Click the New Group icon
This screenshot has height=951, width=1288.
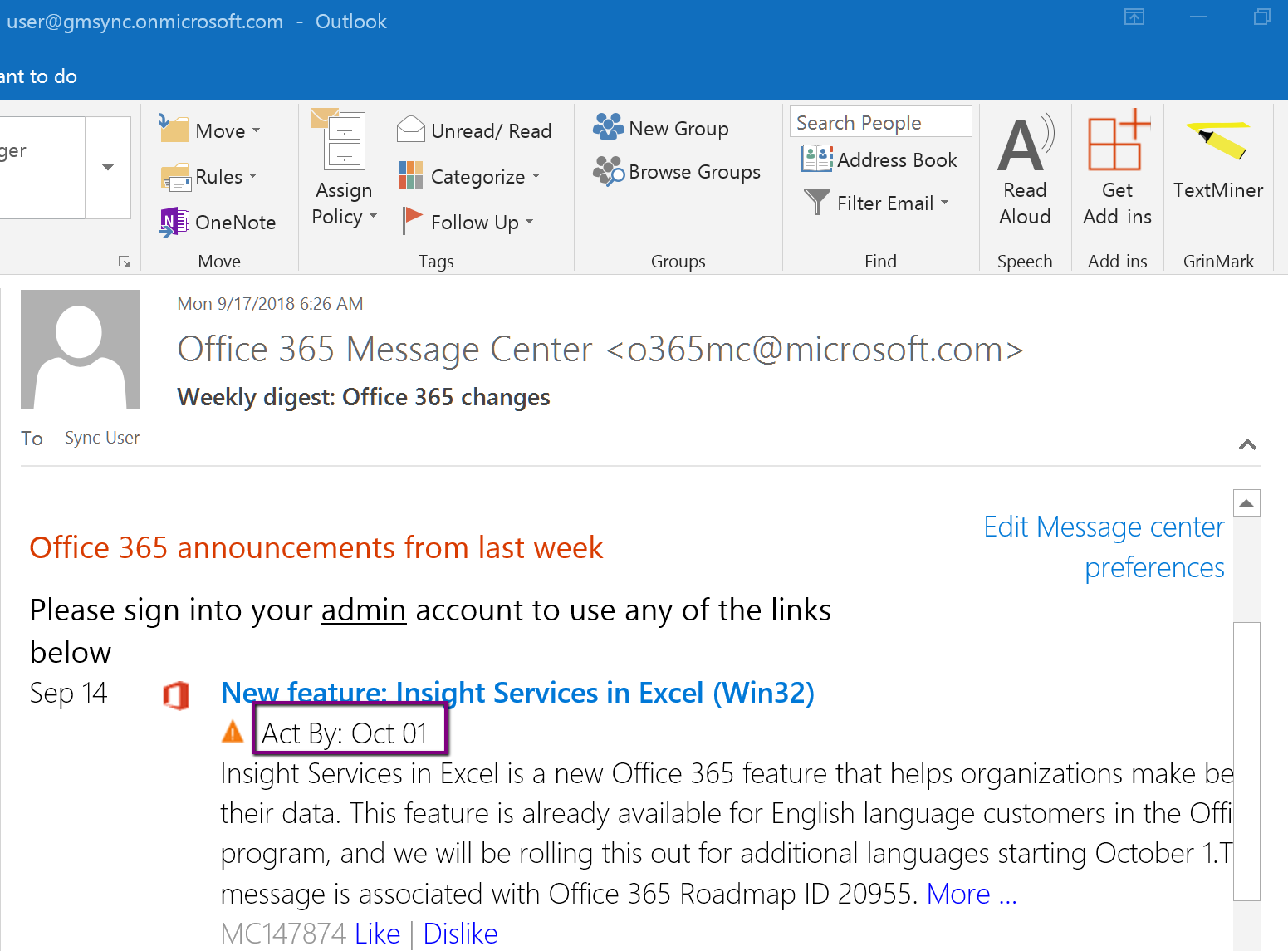pyautogui.click(x=608, y=128)
